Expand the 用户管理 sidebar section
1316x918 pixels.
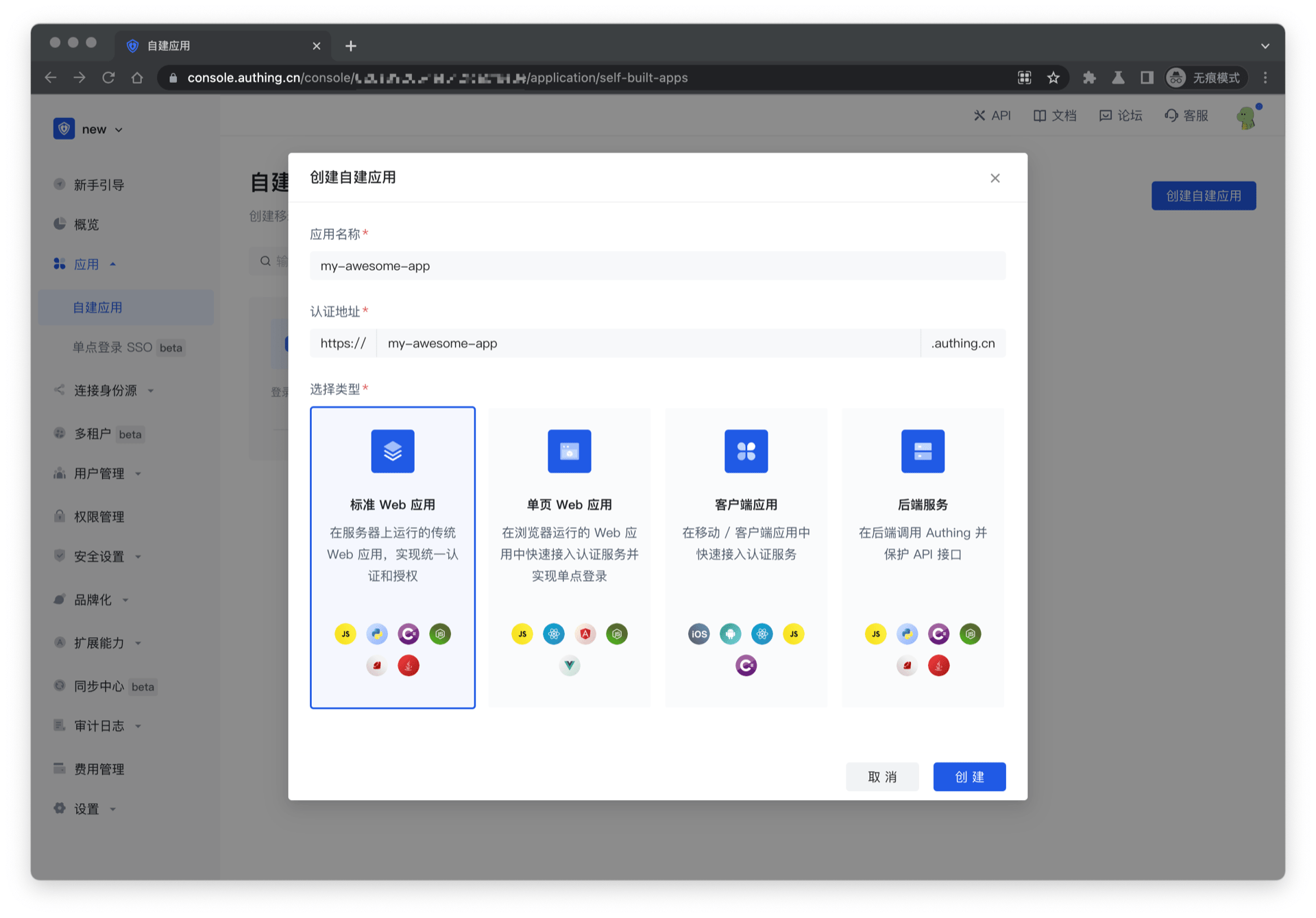[99, 473]
